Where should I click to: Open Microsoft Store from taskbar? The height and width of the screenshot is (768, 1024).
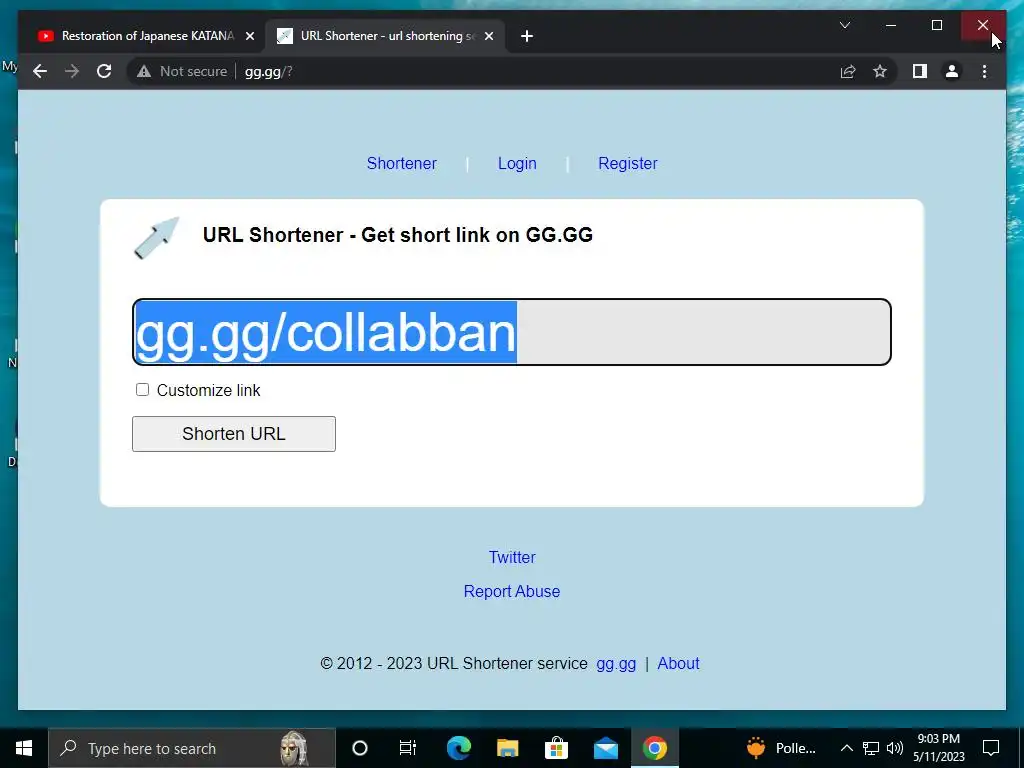pos(556,748)
